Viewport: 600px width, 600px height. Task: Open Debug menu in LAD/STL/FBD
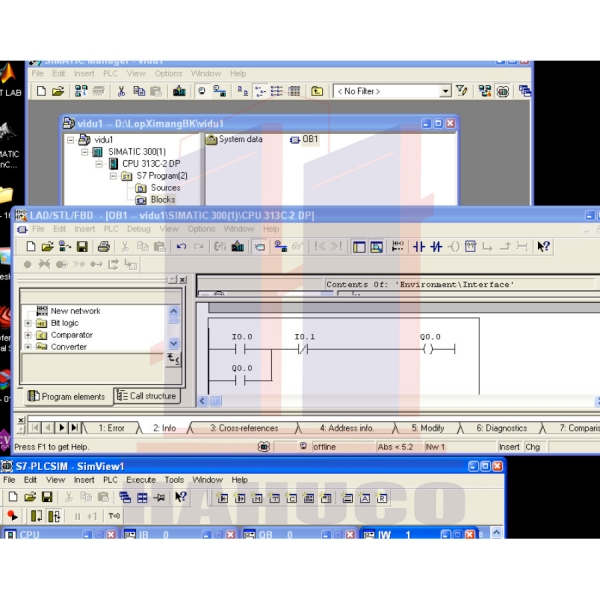coord(139,229)
